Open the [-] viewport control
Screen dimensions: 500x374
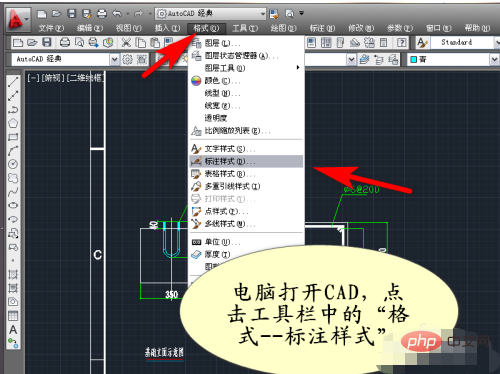point(33,78)
